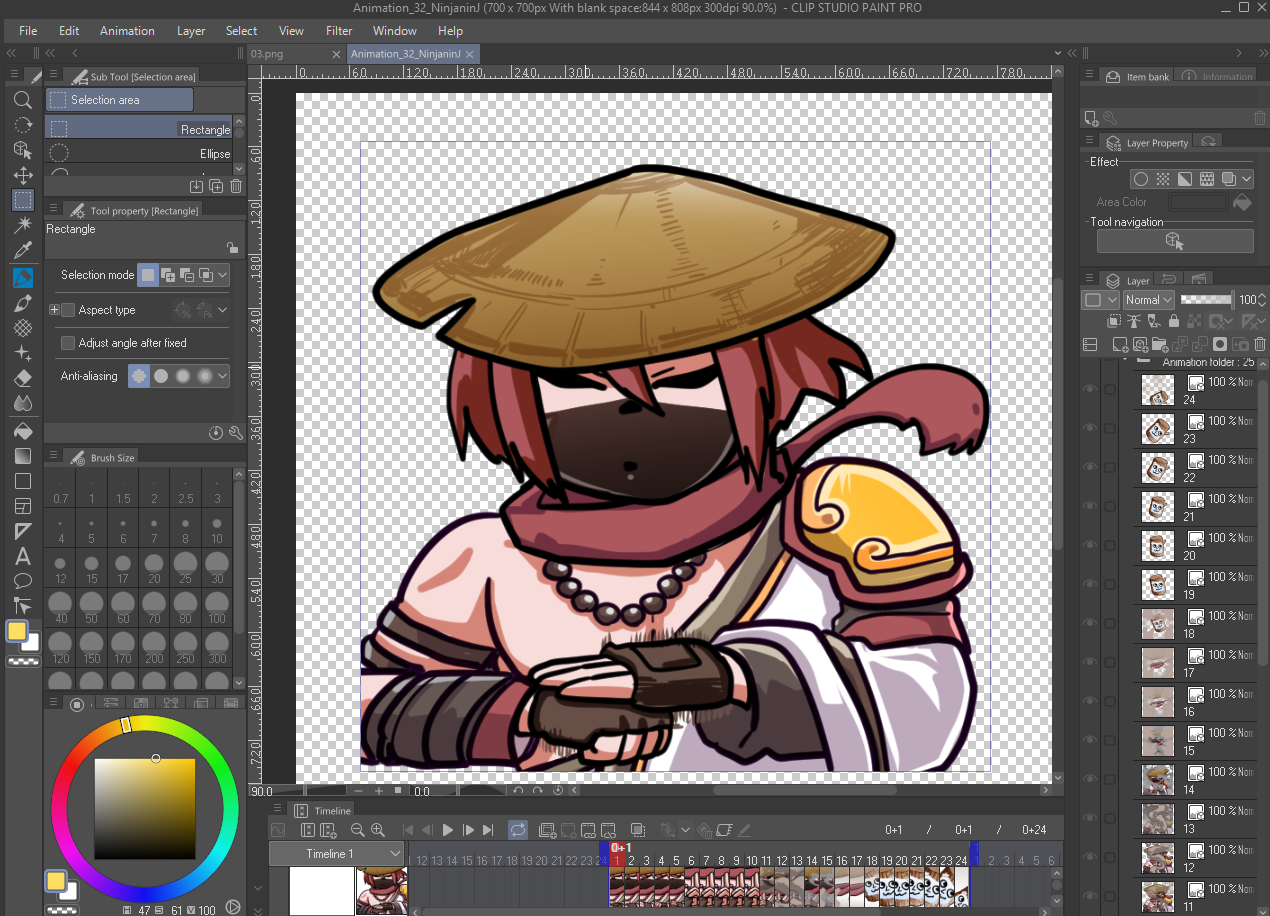
Task: Pick brush size 20 preset
Action: point(154,569)
